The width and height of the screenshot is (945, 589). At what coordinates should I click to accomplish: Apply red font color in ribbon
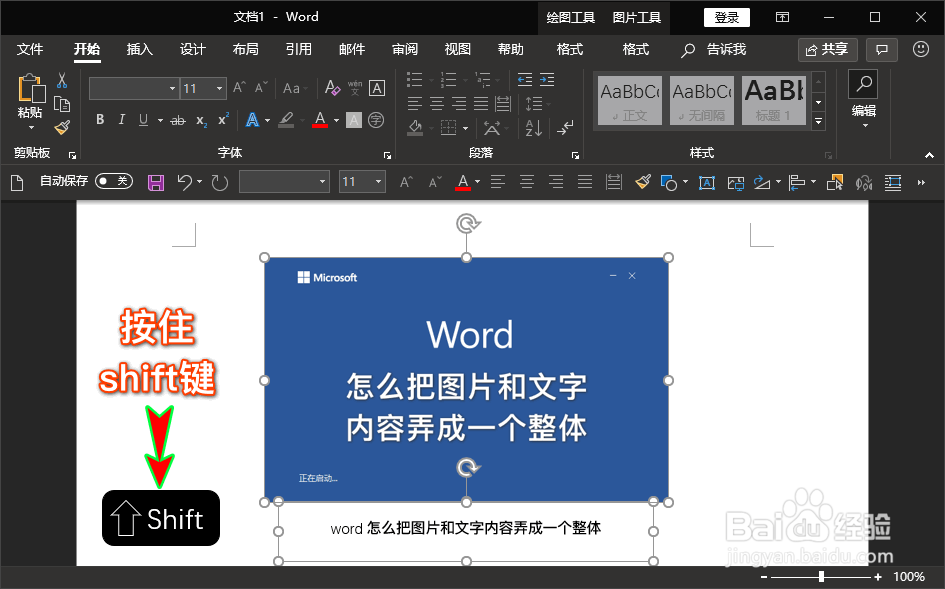coord(320,120)
